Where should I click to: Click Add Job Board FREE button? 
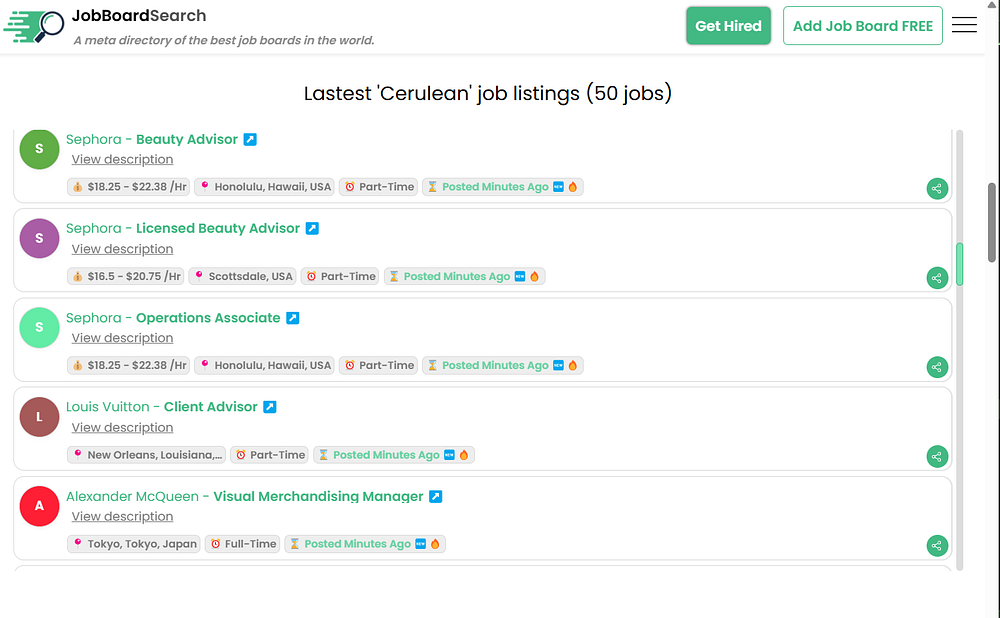click(x=862, y=26)
